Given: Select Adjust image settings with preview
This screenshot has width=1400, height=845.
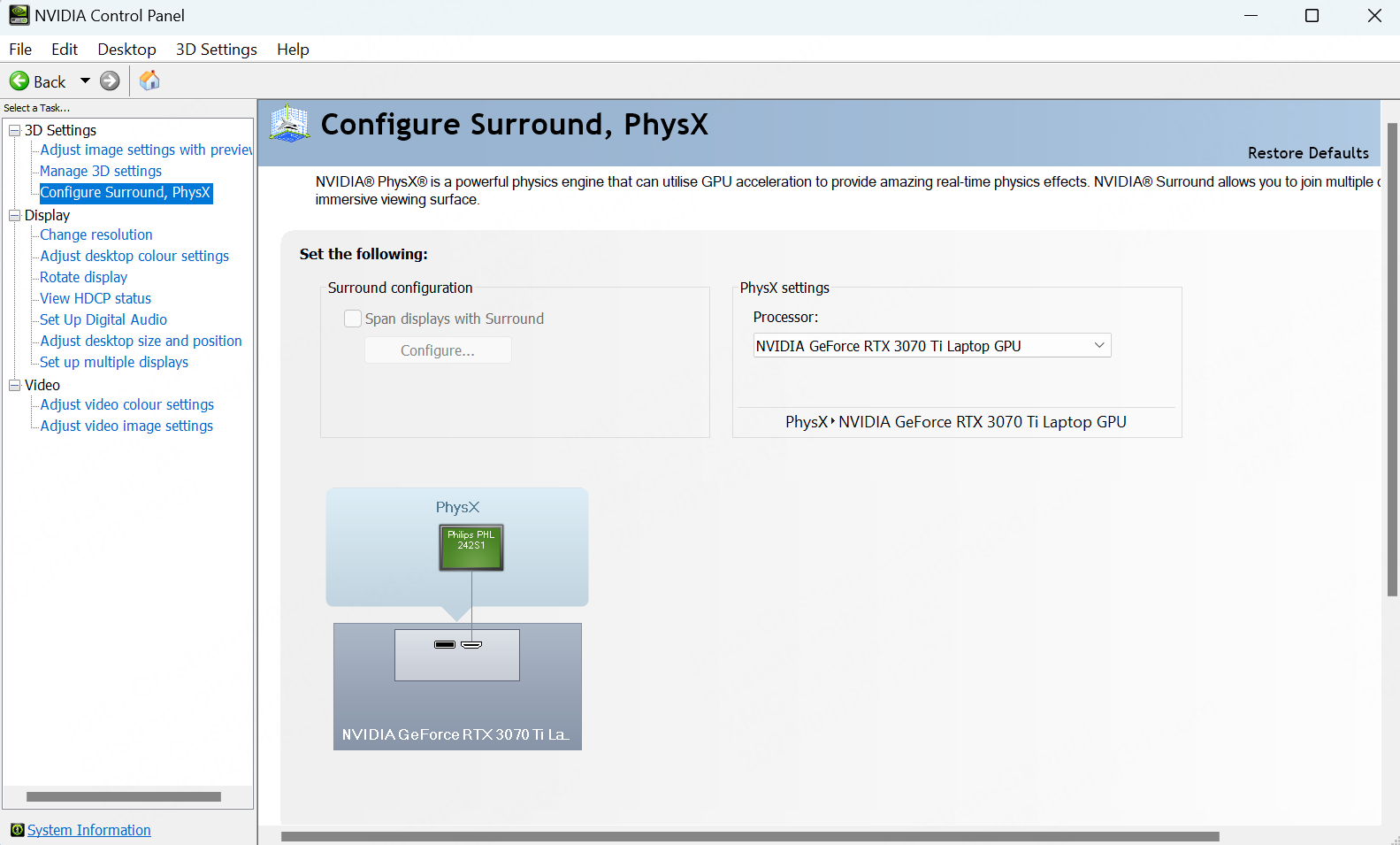Looking at the screenshot, I should pos(146,150).
